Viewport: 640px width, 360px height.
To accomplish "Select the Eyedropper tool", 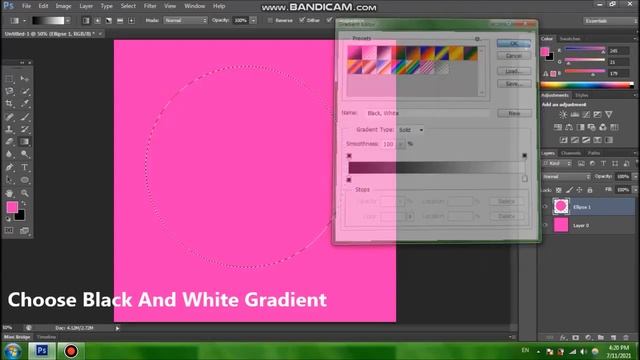I will (24, 104).
